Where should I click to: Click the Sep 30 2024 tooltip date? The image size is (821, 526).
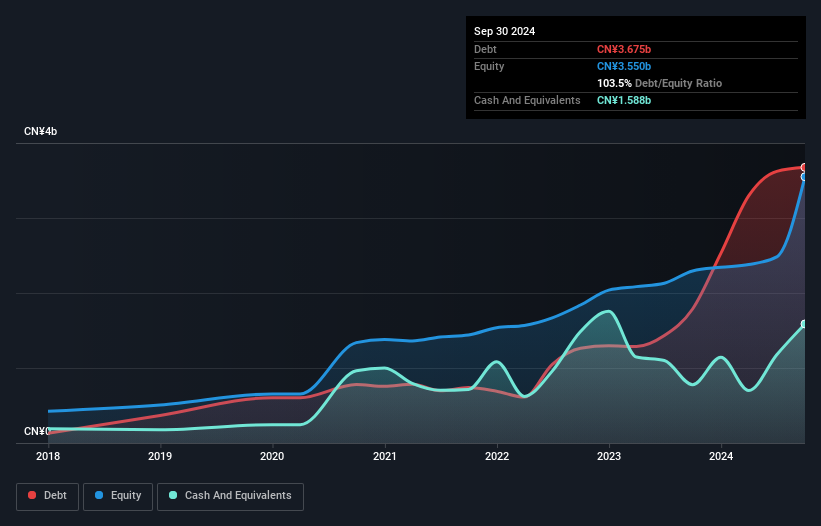click(x=504, y=31)
